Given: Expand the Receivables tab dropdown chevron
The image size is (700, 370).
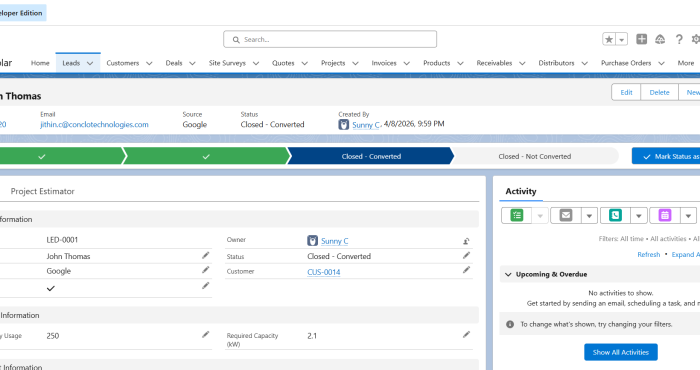Looking at the screenshot, I should click(x=522, y=63).
